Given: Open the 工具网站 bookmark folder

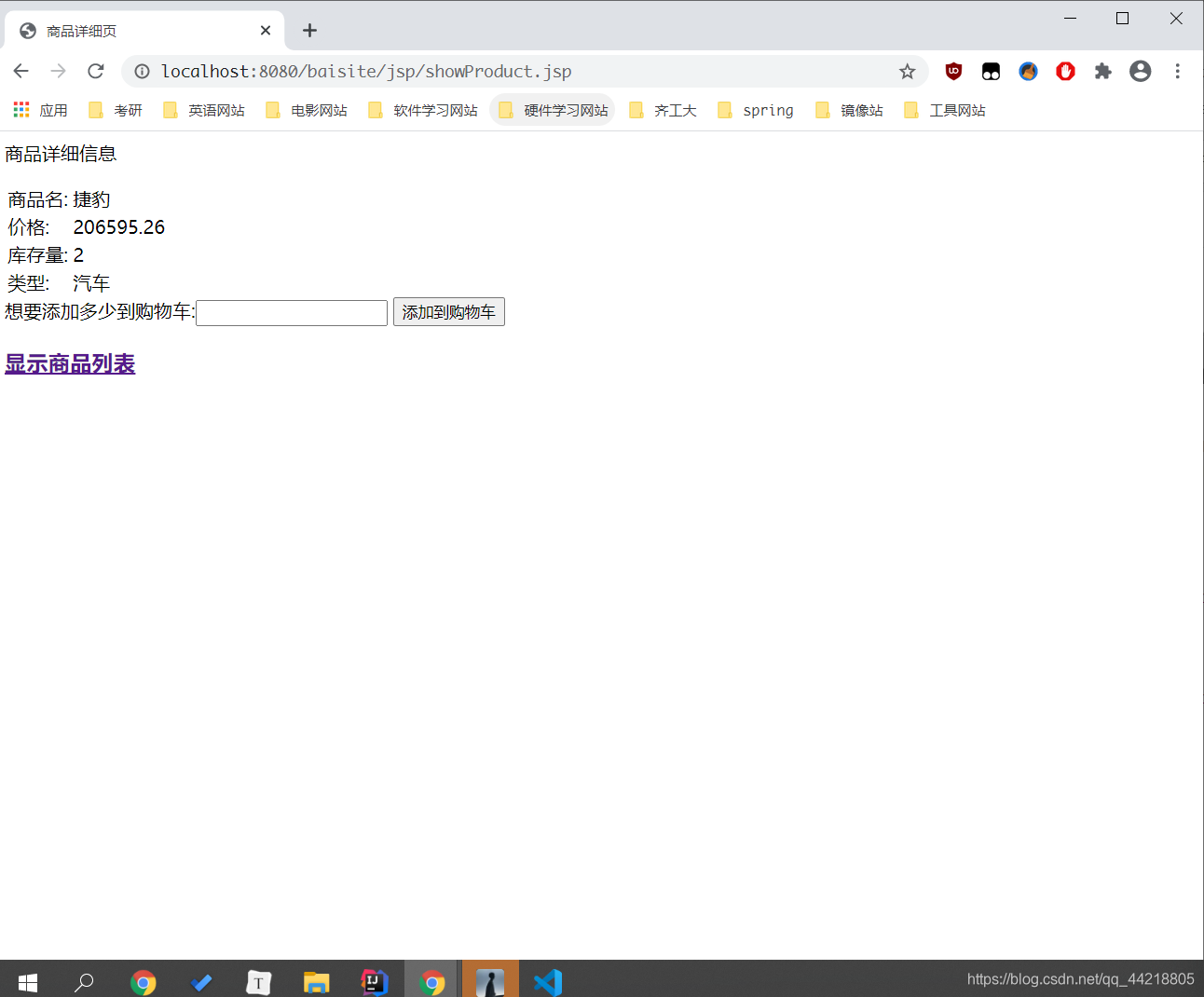Looking at the screenshot, I should click(945, 110).
